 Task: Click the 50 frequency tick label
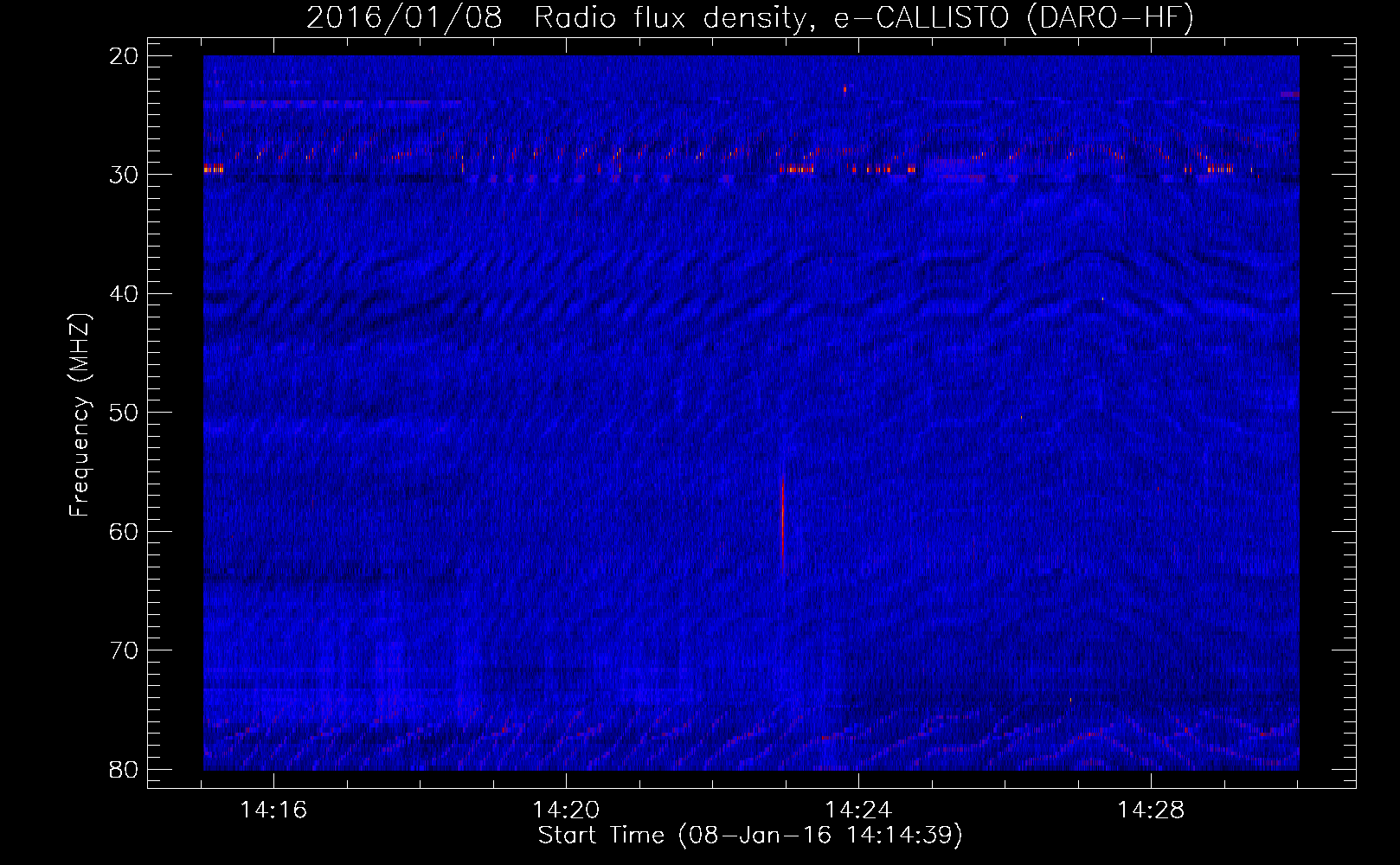125,413
